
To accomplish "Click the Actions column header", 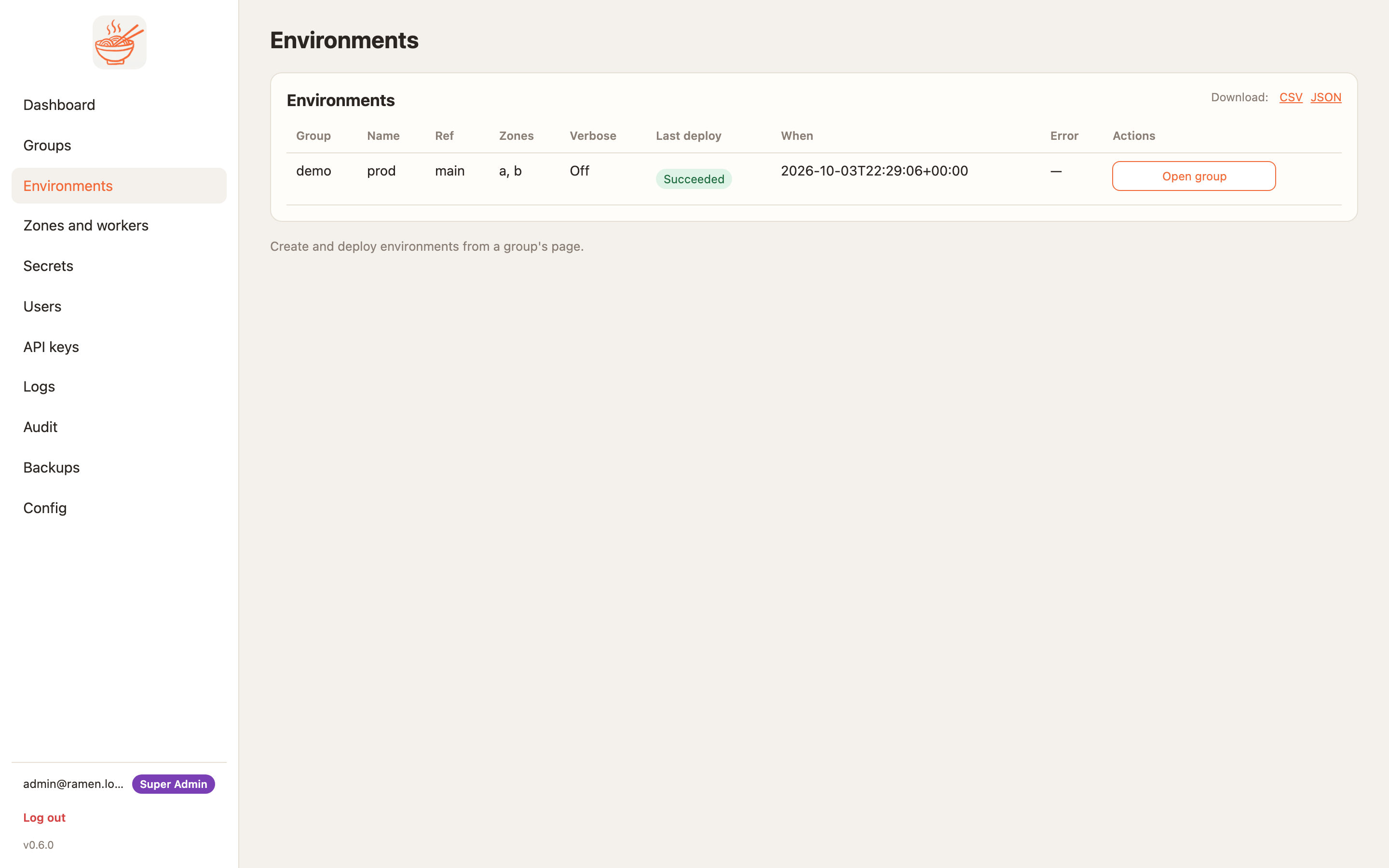I will 1133,136.
